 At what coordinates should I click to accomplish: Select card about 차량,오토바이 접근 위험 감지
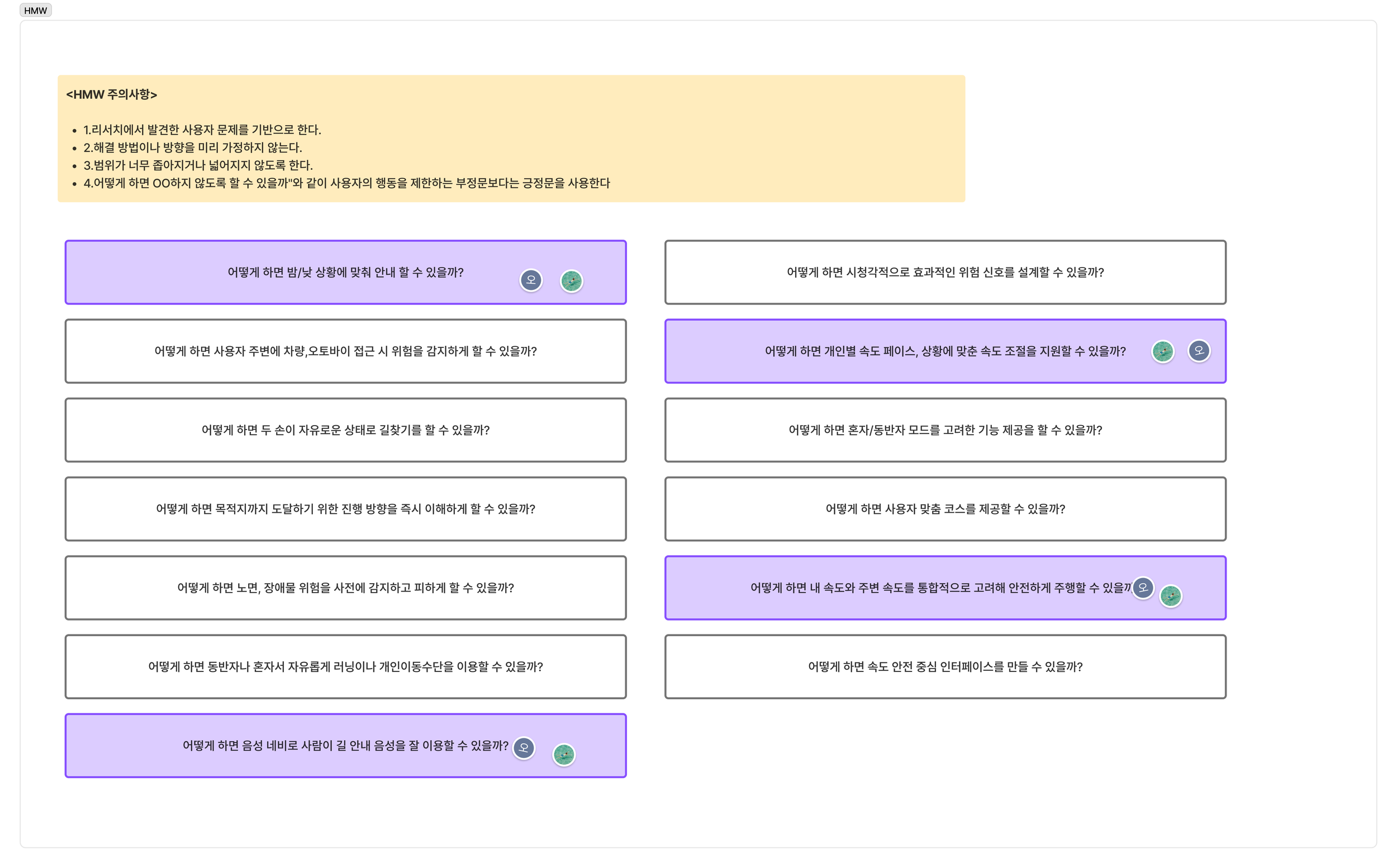[x=345, y=351]
